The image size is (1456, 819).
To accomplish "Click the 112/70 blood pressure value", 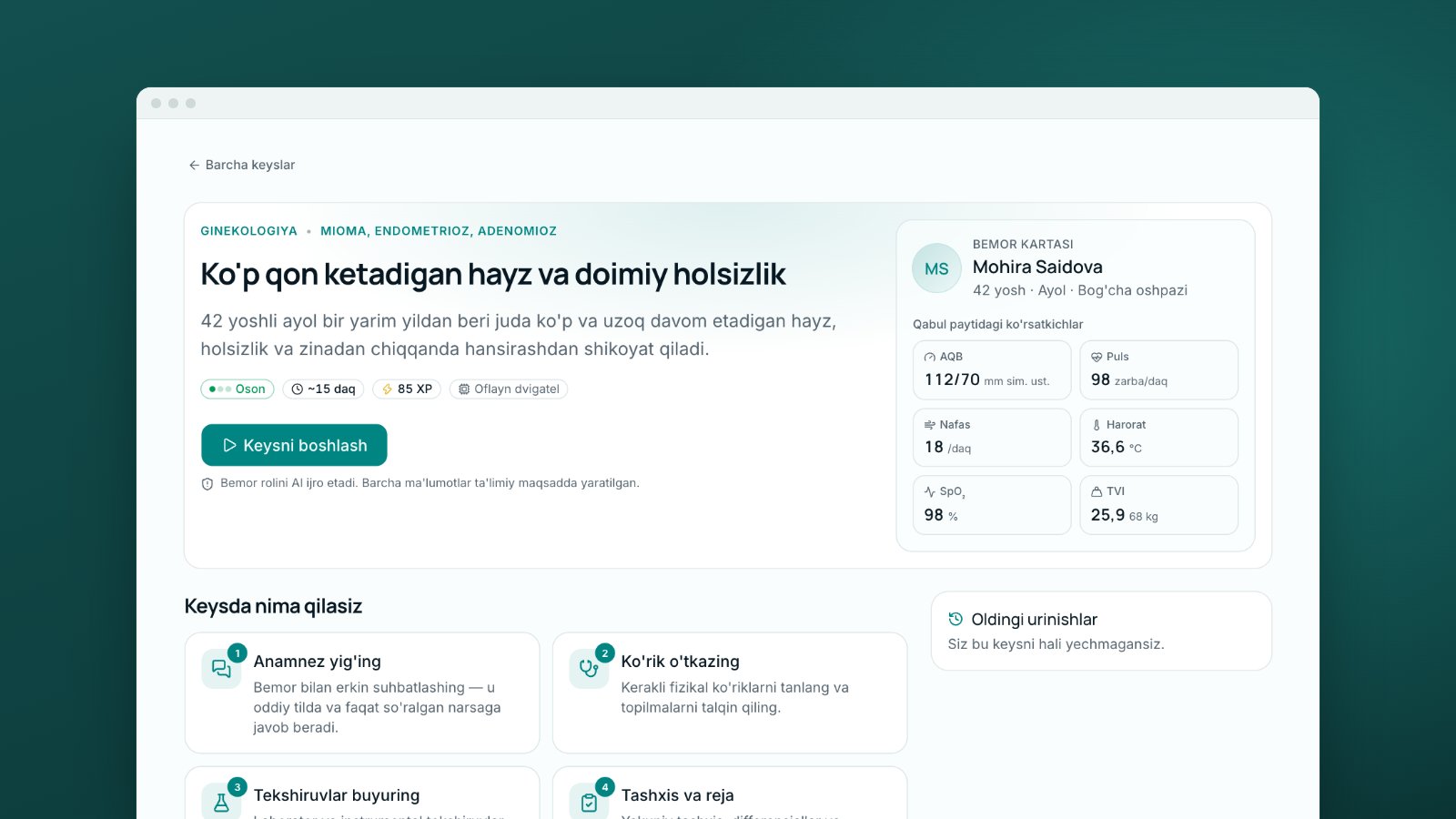I will (952, 379).
